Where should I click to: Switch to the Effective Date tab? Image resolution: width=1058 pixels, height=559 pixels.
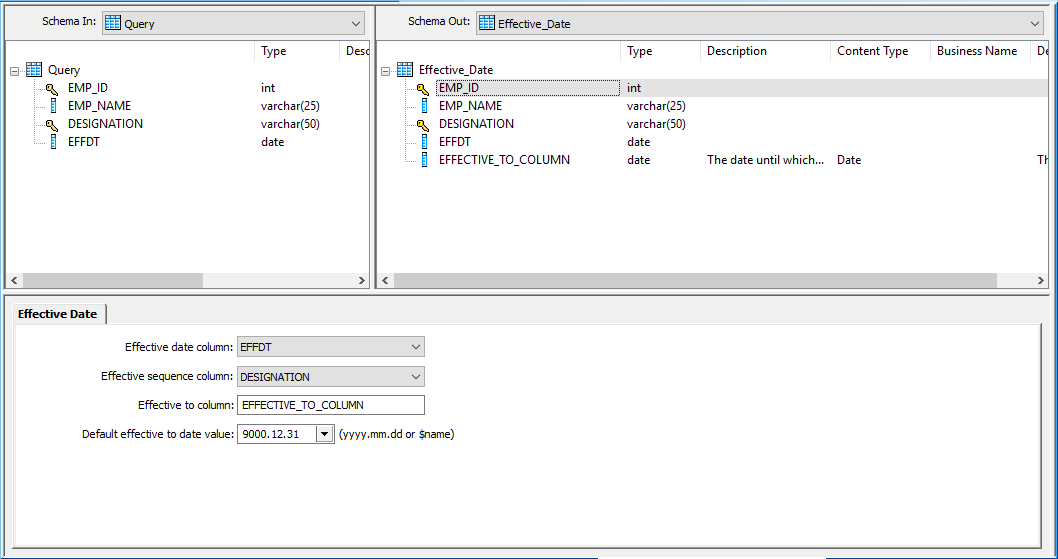57,314
